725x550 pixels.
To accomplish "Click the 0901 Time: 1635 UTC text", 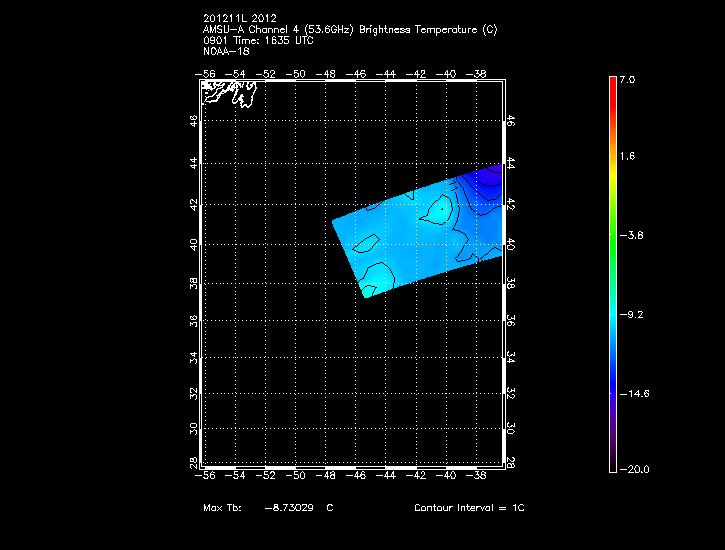I will 259,41.
